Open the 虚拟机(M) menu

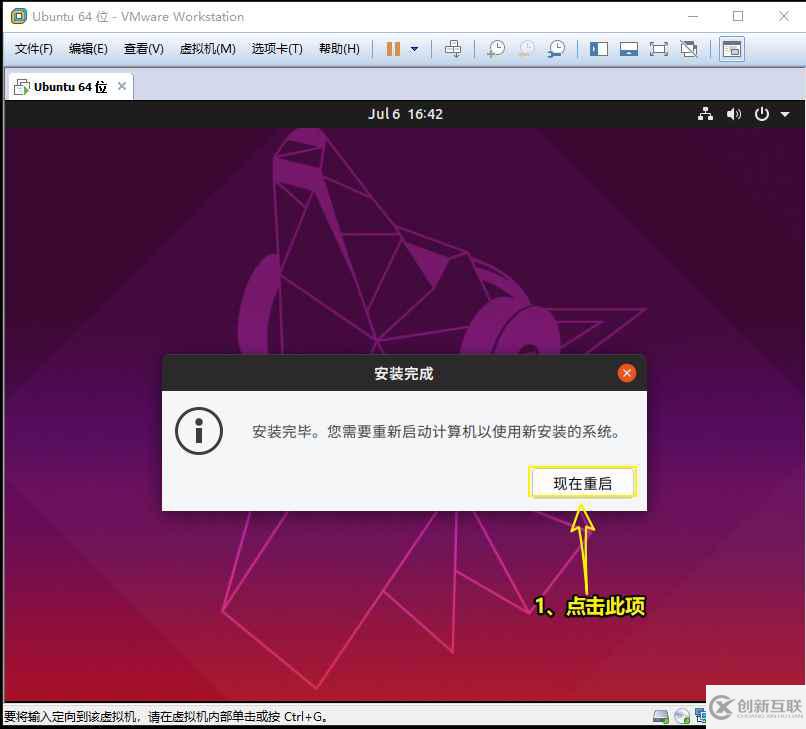(x=207, y=49)
